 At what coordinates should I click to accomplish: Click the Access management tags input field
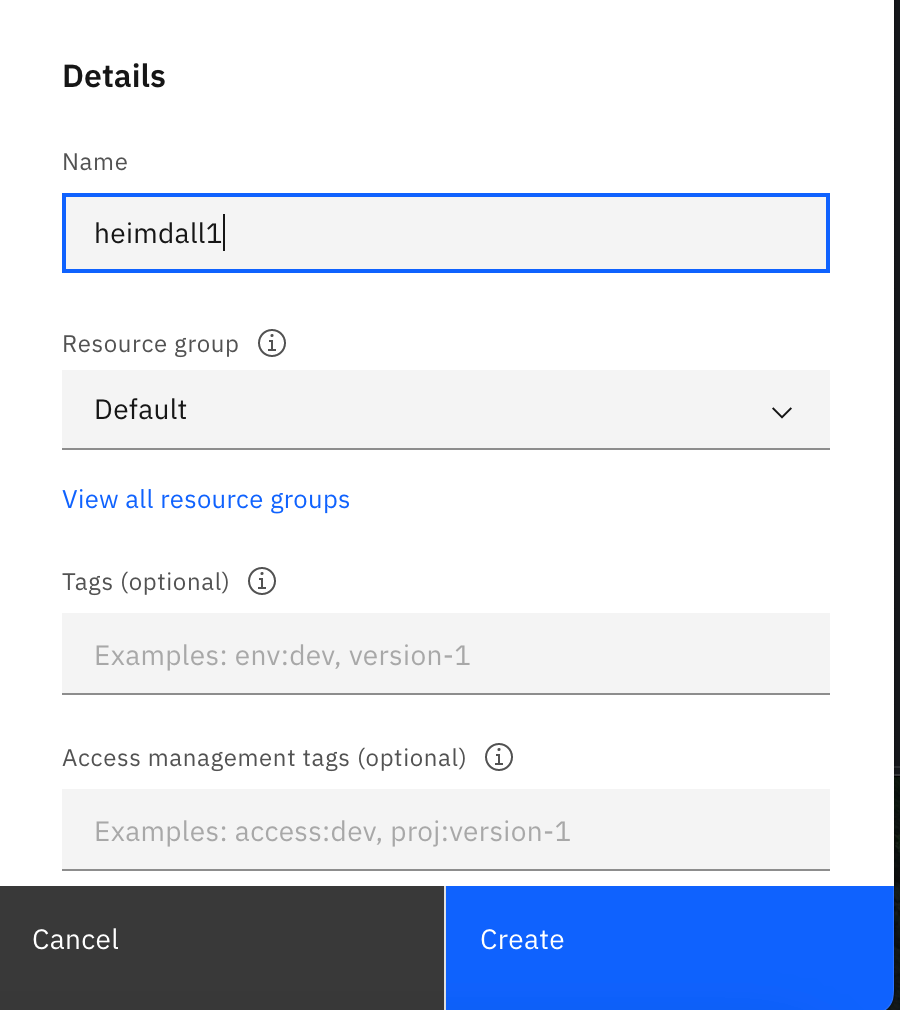pos(446,830)
